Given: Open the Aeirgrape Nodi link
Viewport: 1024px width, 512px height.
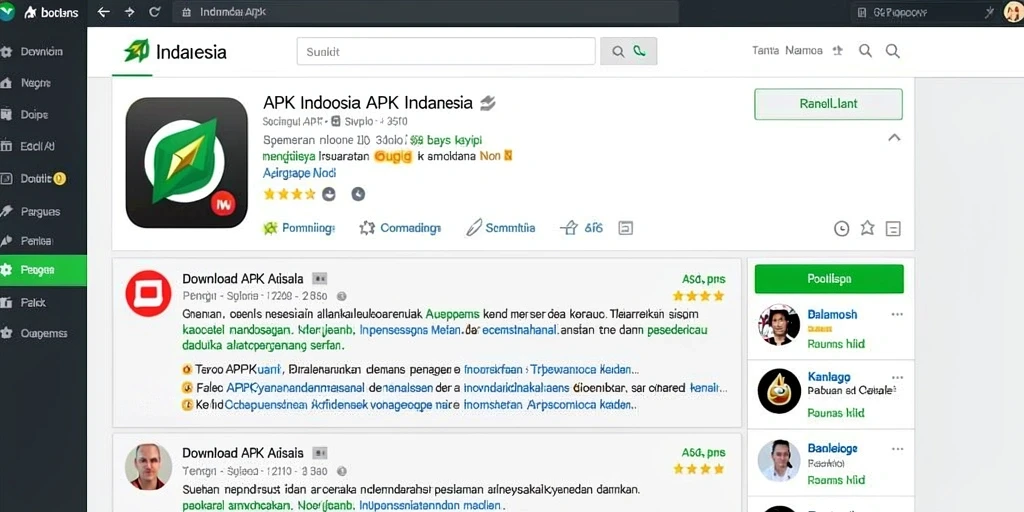Looking at the screenshot, I should click(299, 173).
